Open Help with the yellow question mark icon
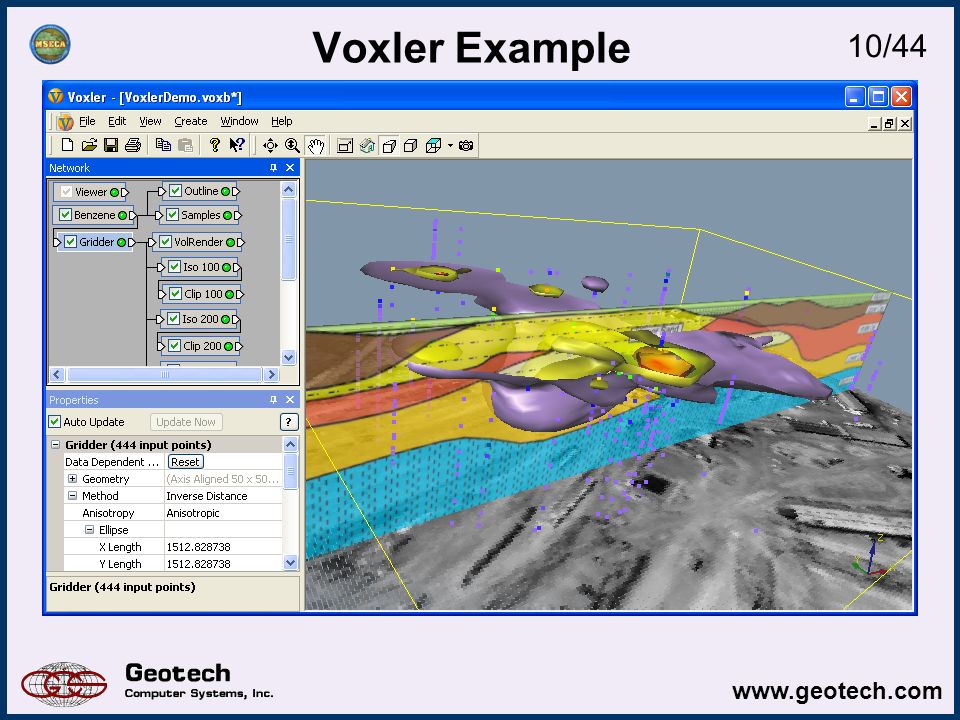The image size is (960, 720). click(214, 145)
